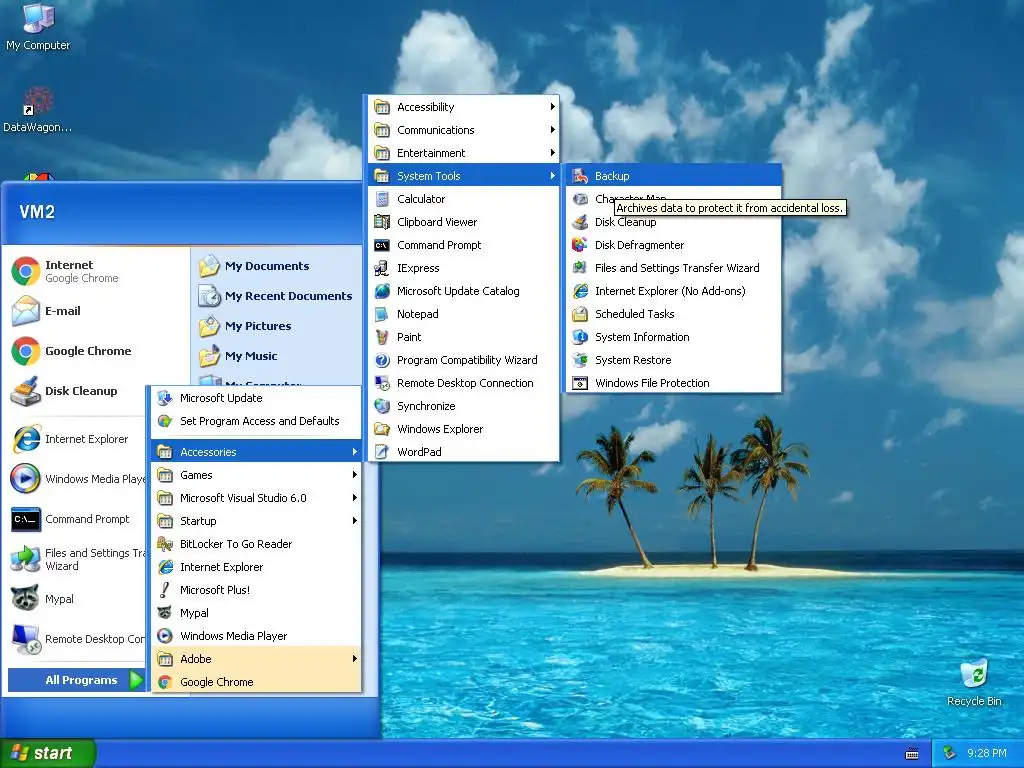Expand the Accessories submenu arrow
The image size is (1024, 768).
pyautogui.click(x=355, y=452)
